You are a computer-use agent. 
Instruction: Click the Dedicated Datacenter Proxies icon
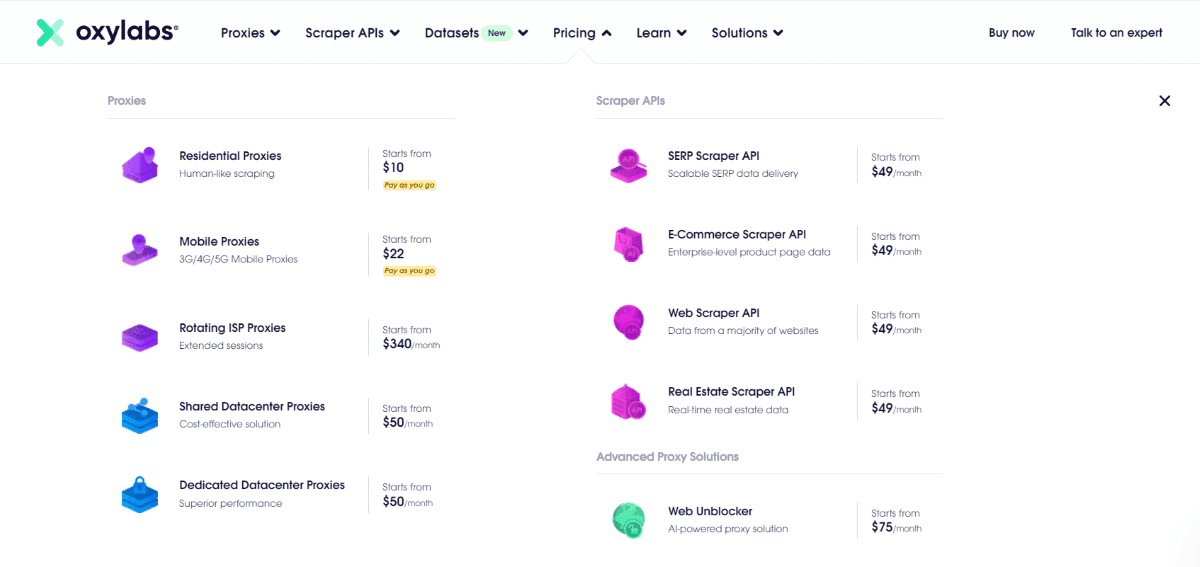click(x=140, y=494)
